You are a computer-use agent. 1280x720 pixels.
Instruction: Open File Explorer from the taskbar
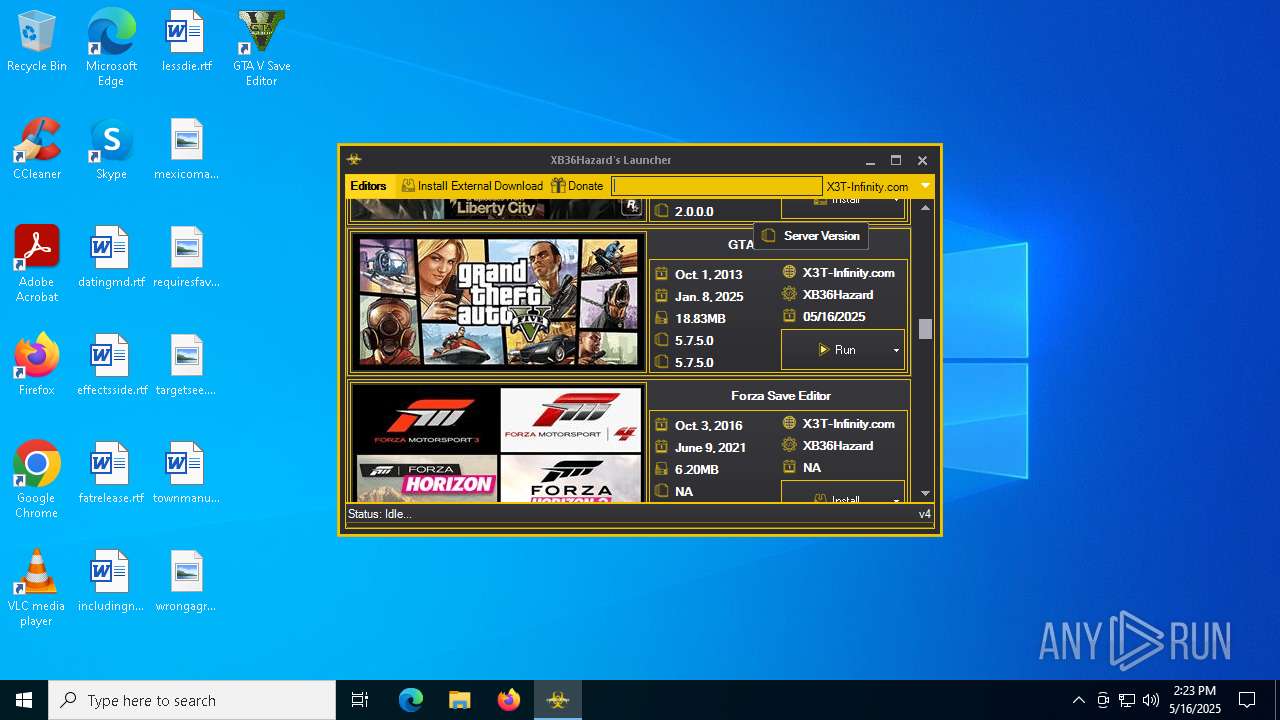pos(460,700)
